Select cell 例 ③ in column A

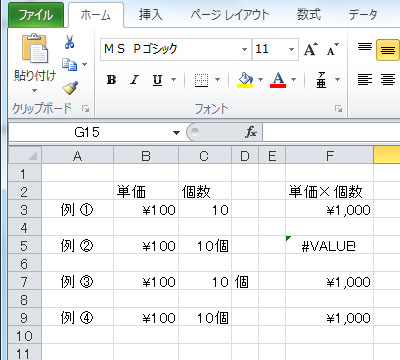pyautogui.click(x=77, y=282)
